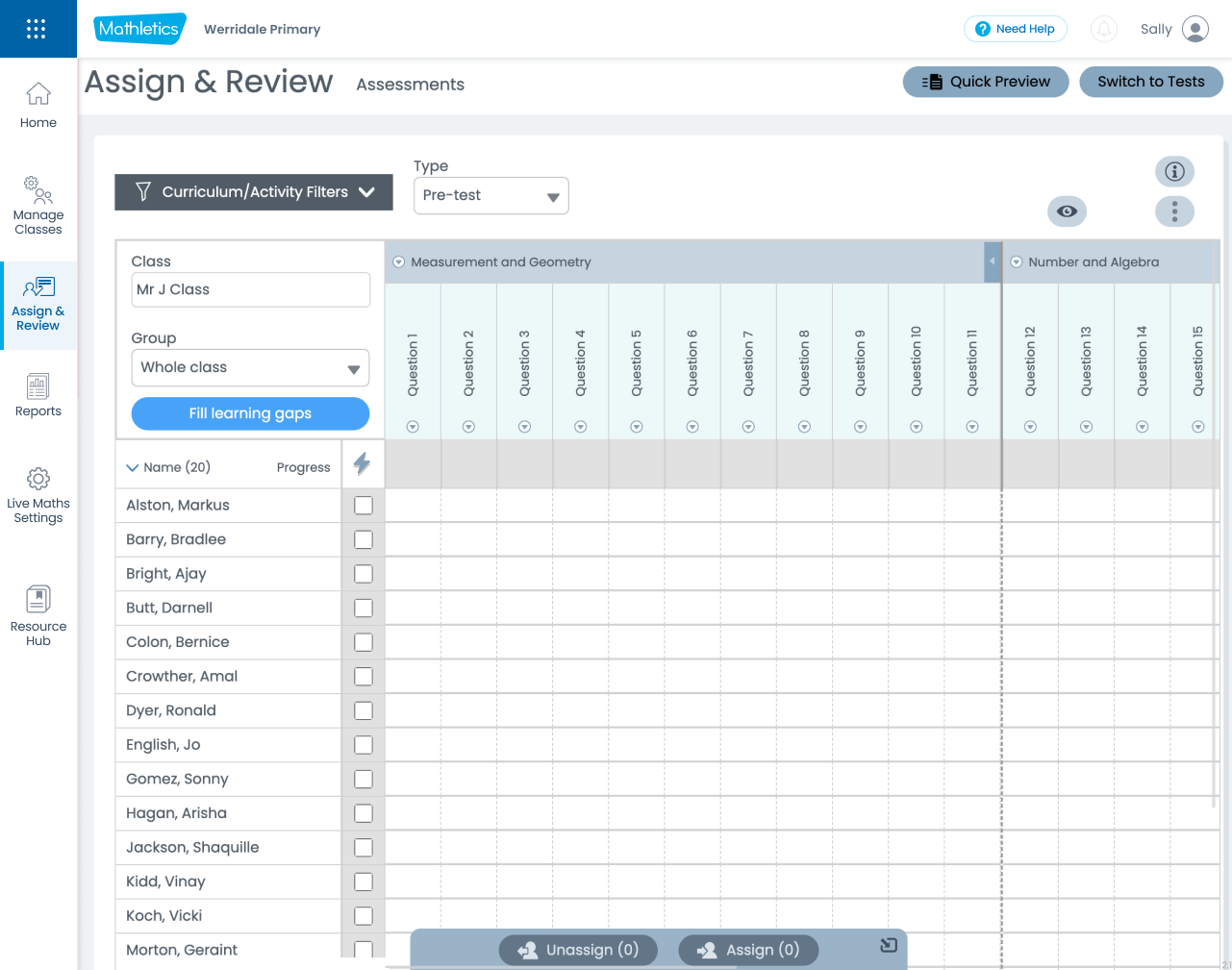This screenshot has height=970, width=1232.
Task: Tick checkbox for Dyer, Ronald
Action: coord(364,710)
